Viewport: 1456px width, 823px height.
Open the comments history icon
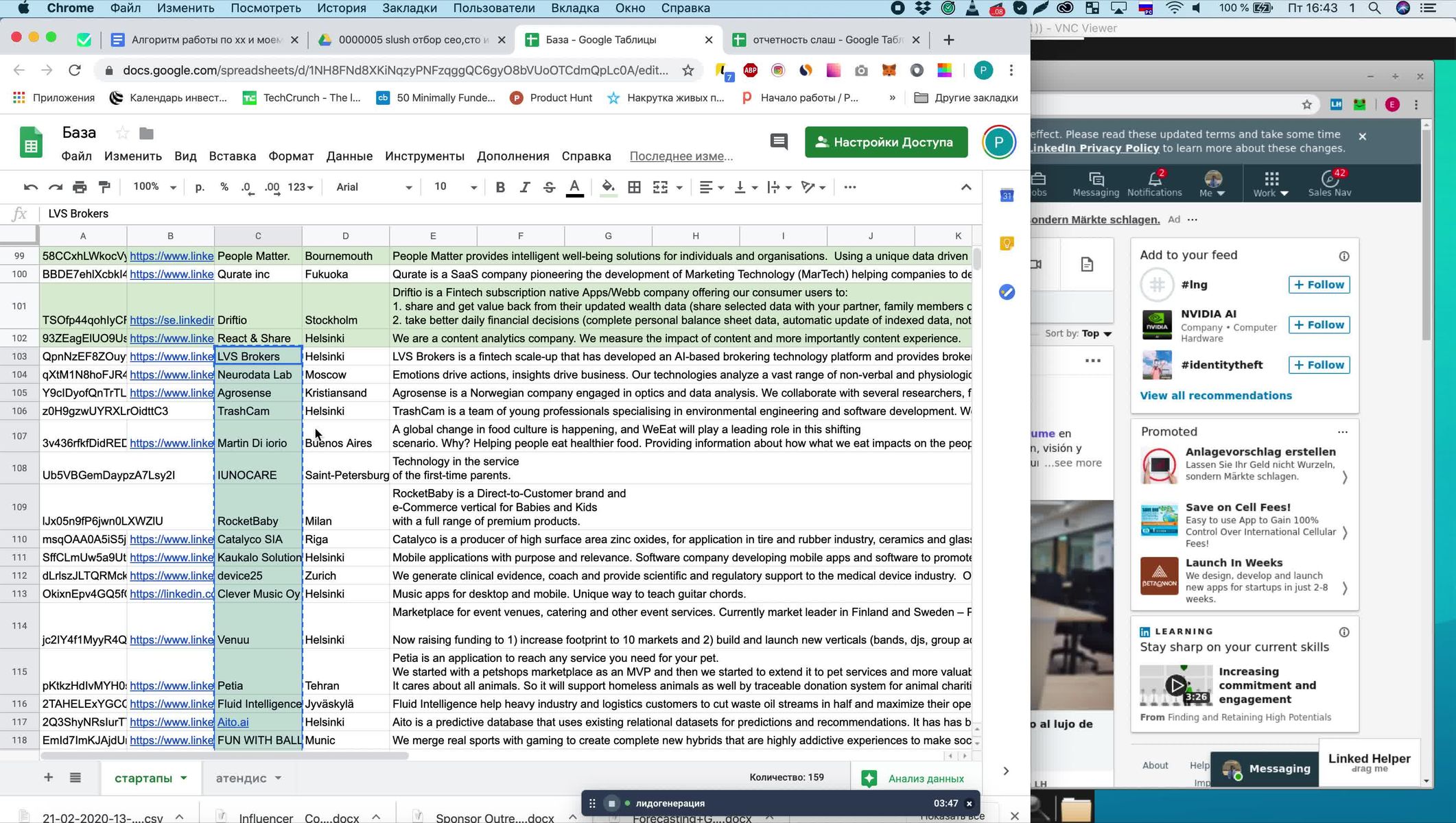coord(778,142)
